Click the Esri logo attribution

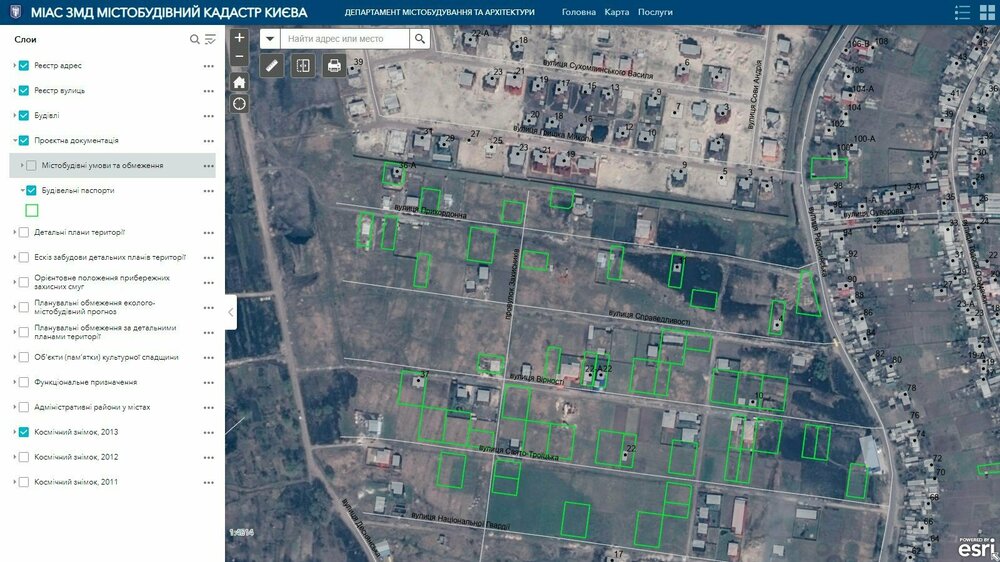click(976, 547)
